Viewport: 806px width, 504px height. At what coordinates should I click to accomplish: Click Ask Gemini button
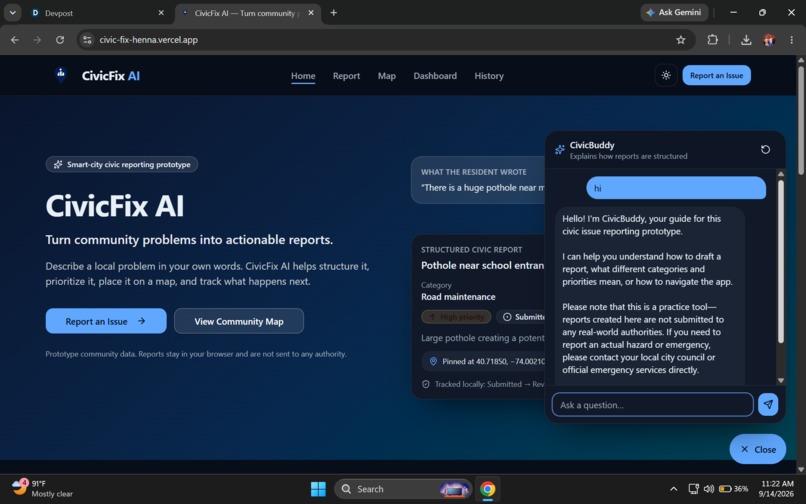674,12
